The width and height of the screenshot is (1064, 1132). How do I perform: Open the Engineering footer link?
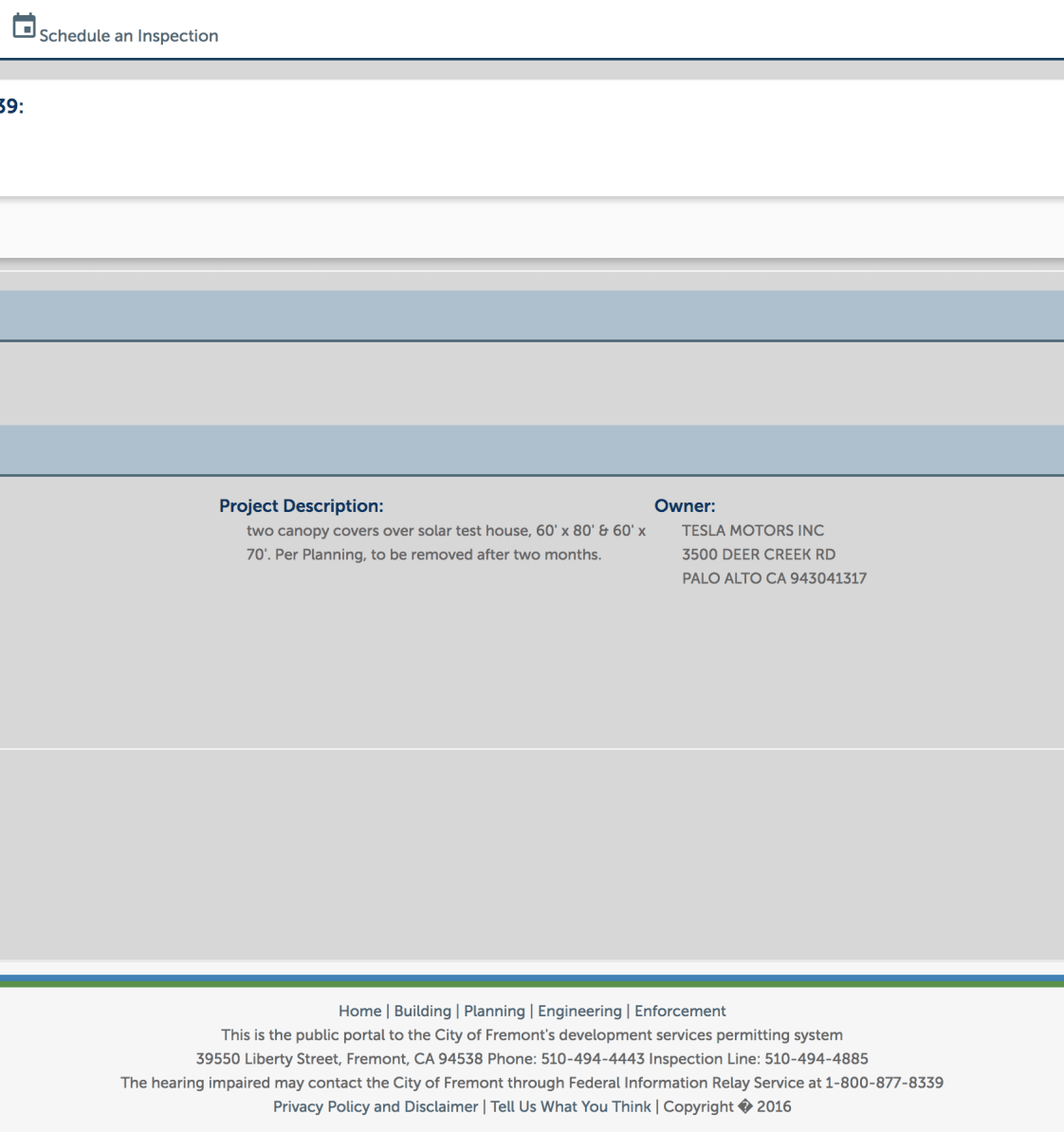pyautogui.click(x=579, y=1011)
